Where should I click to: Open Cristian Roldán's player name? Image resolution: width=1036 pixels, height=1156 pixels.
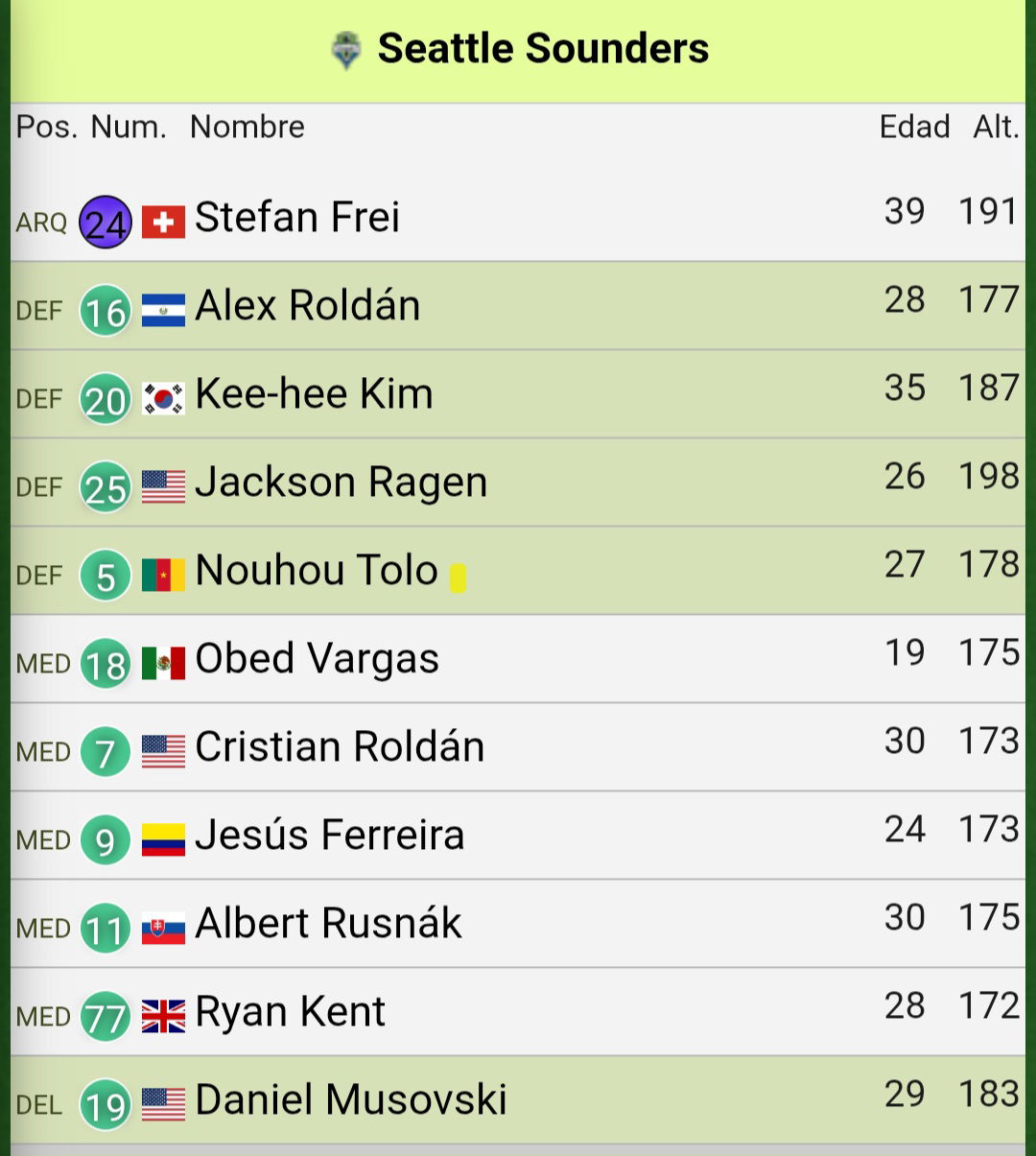340,746
